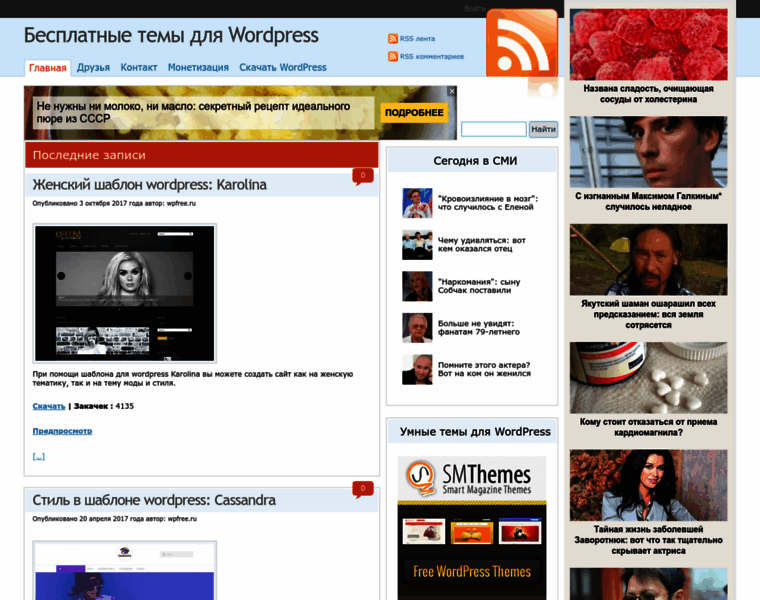Open Cassandra theme preview screenshot

point(125,570)
